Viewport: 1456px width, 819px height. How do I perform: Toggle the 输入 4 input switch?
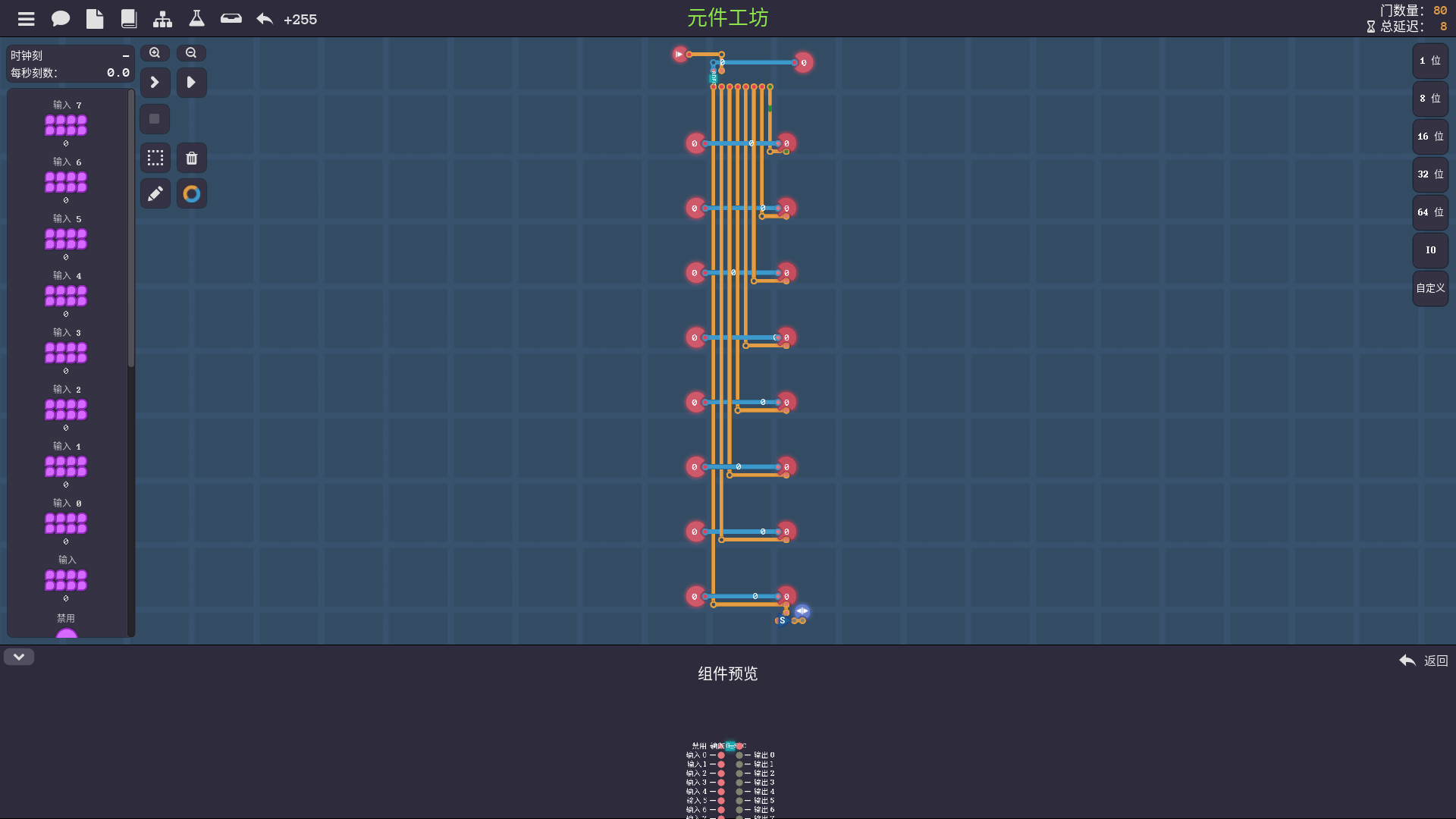pos(66,296)
